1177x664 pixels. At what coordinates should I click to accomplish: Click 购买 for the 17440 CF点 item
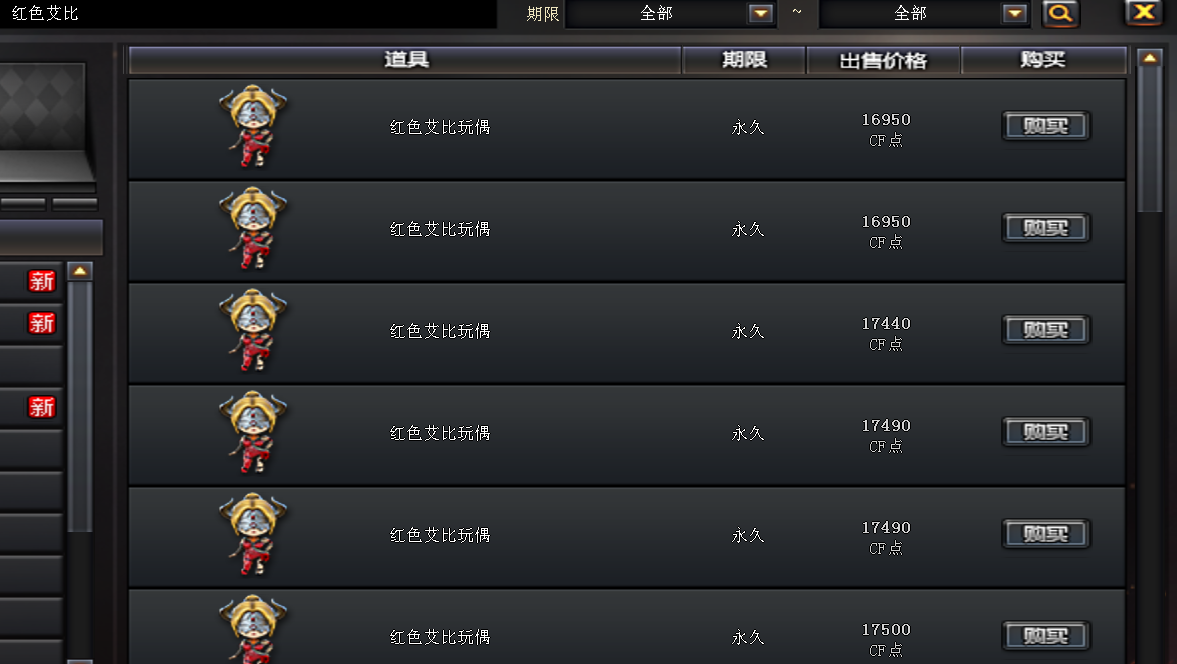(1046, 330)
